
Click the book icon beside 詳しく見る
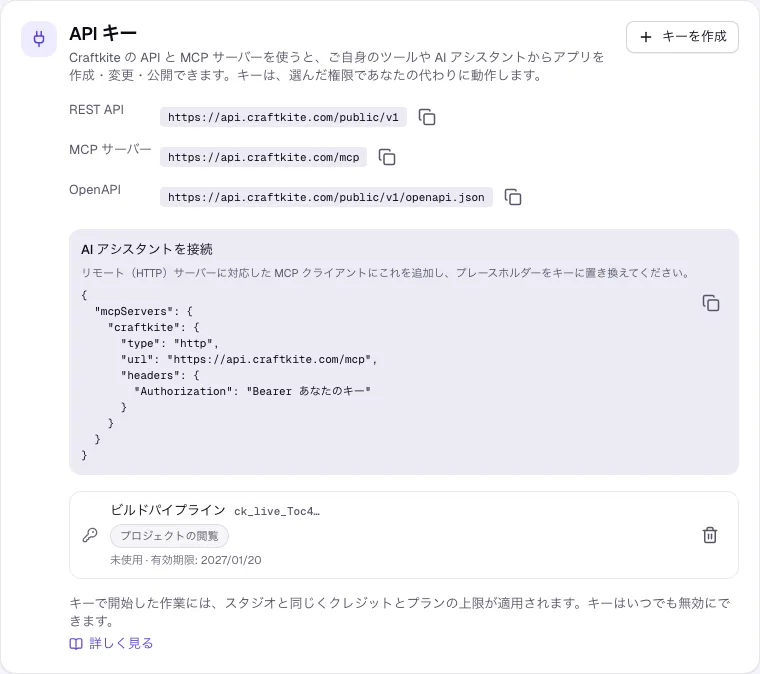tap(76, 643)
